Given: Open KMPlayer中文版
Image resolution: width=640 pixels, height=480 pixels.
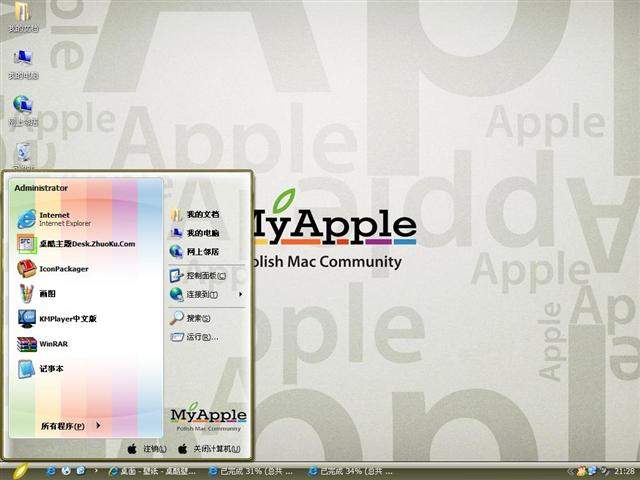Looking at the screenshot, I should [57, 318].
